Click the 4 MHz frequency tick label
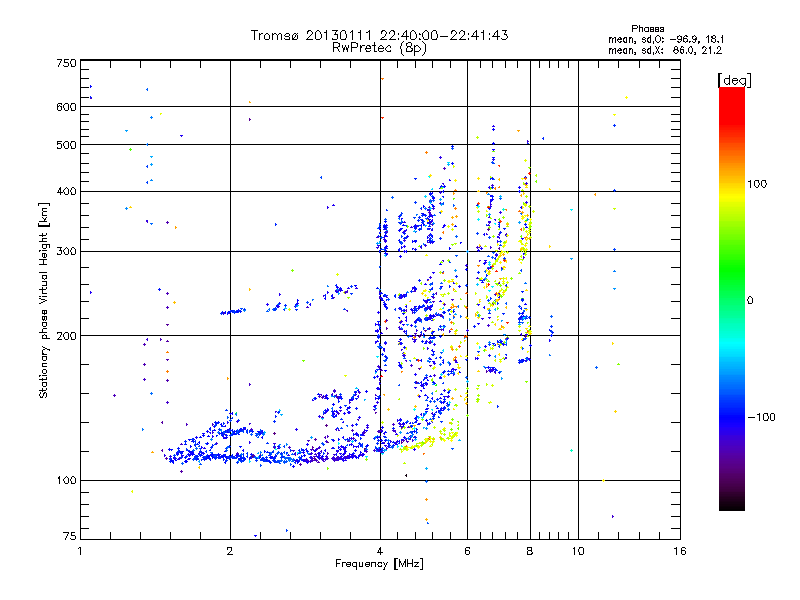This screenshot has height=600, width=800. (380, 551)
